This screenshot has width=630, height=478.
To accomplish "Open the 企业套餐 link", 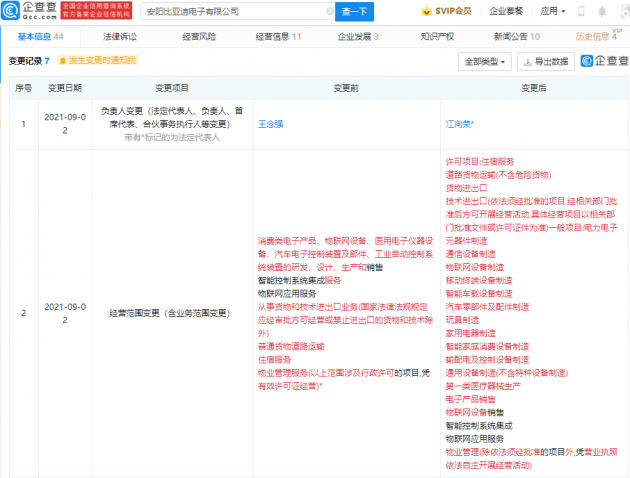I will point(506,11).
